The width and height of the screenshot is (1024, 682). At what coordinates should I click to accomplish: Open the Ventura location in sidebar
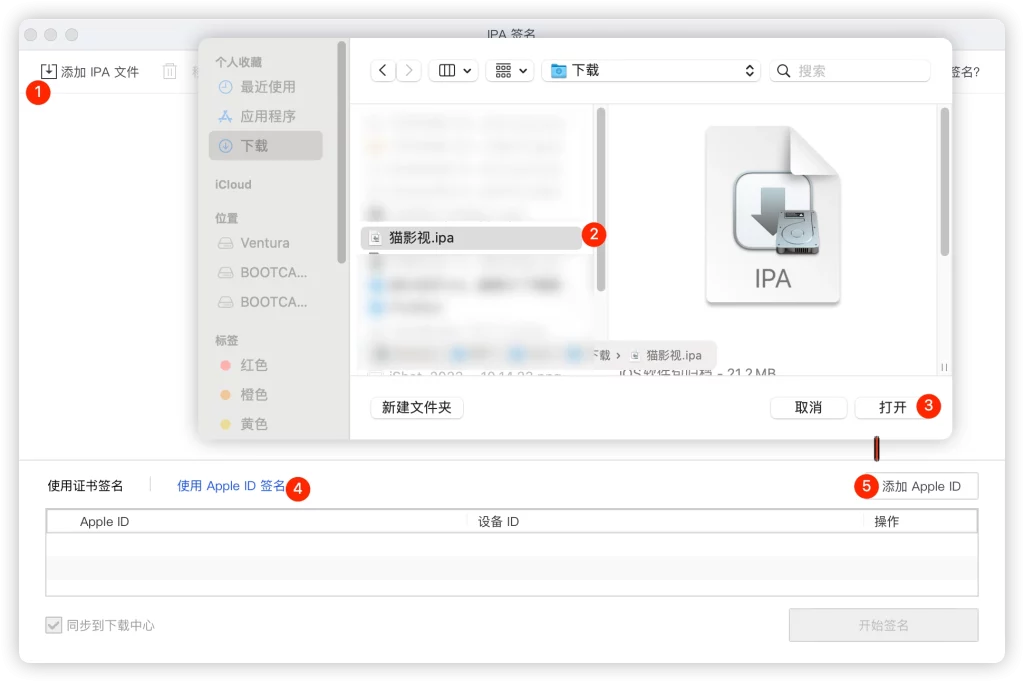coord(260,243)
